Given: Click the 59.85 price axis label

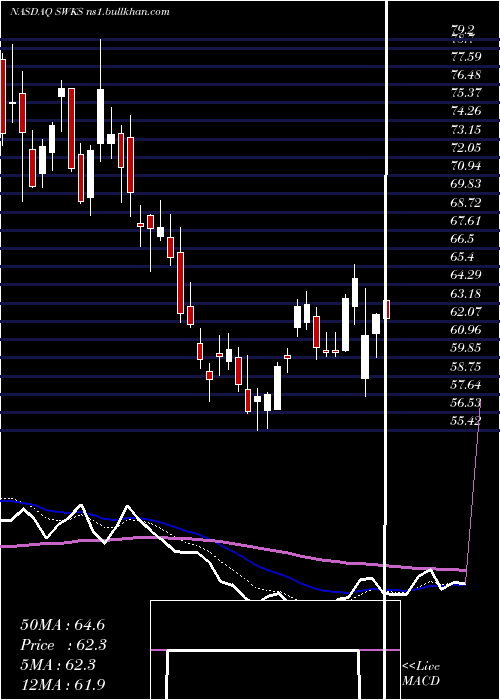Looking at the screenshot, I should [466, 348].
